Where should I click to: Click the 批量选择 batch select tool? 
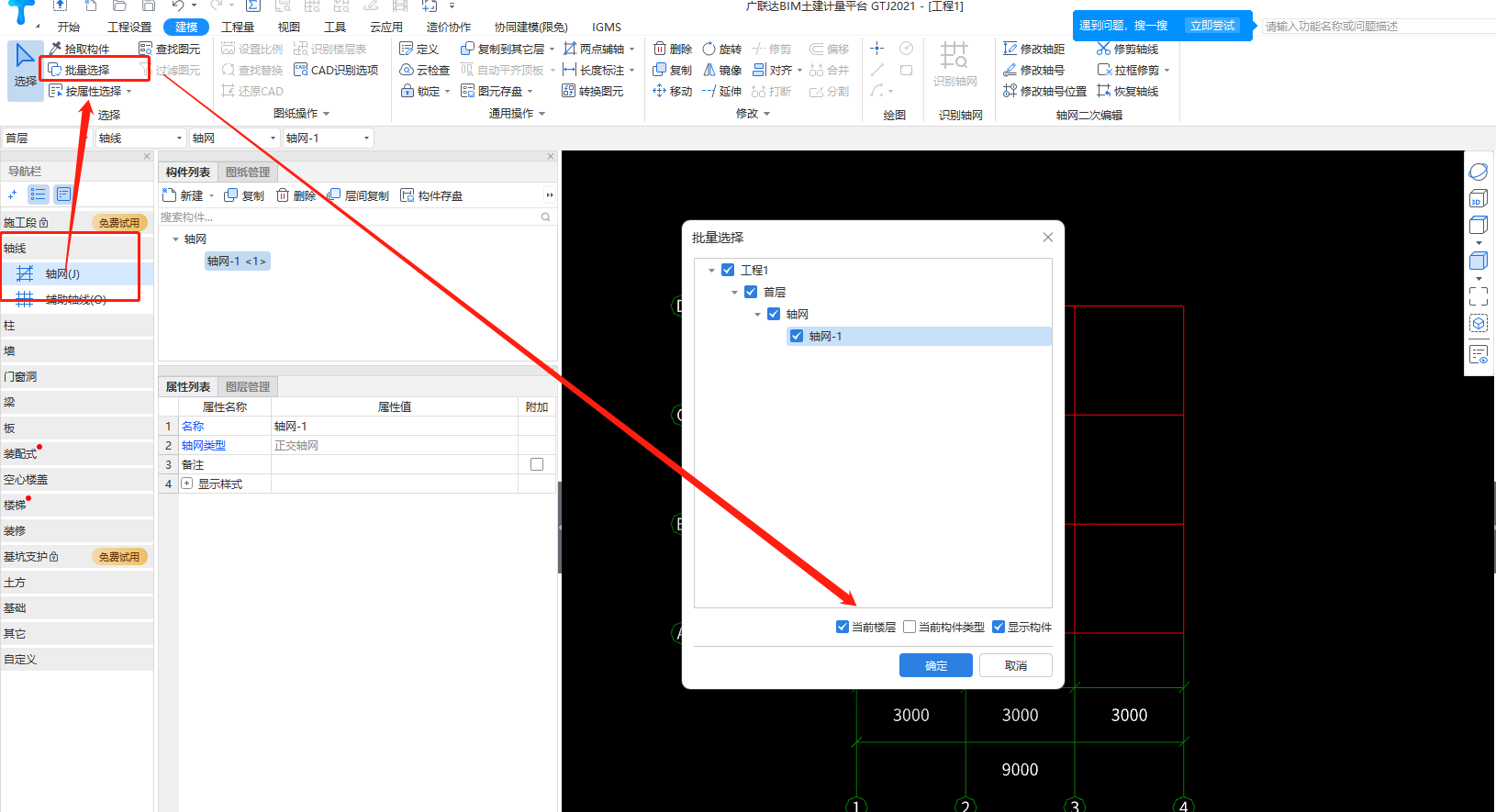point(79,70)
